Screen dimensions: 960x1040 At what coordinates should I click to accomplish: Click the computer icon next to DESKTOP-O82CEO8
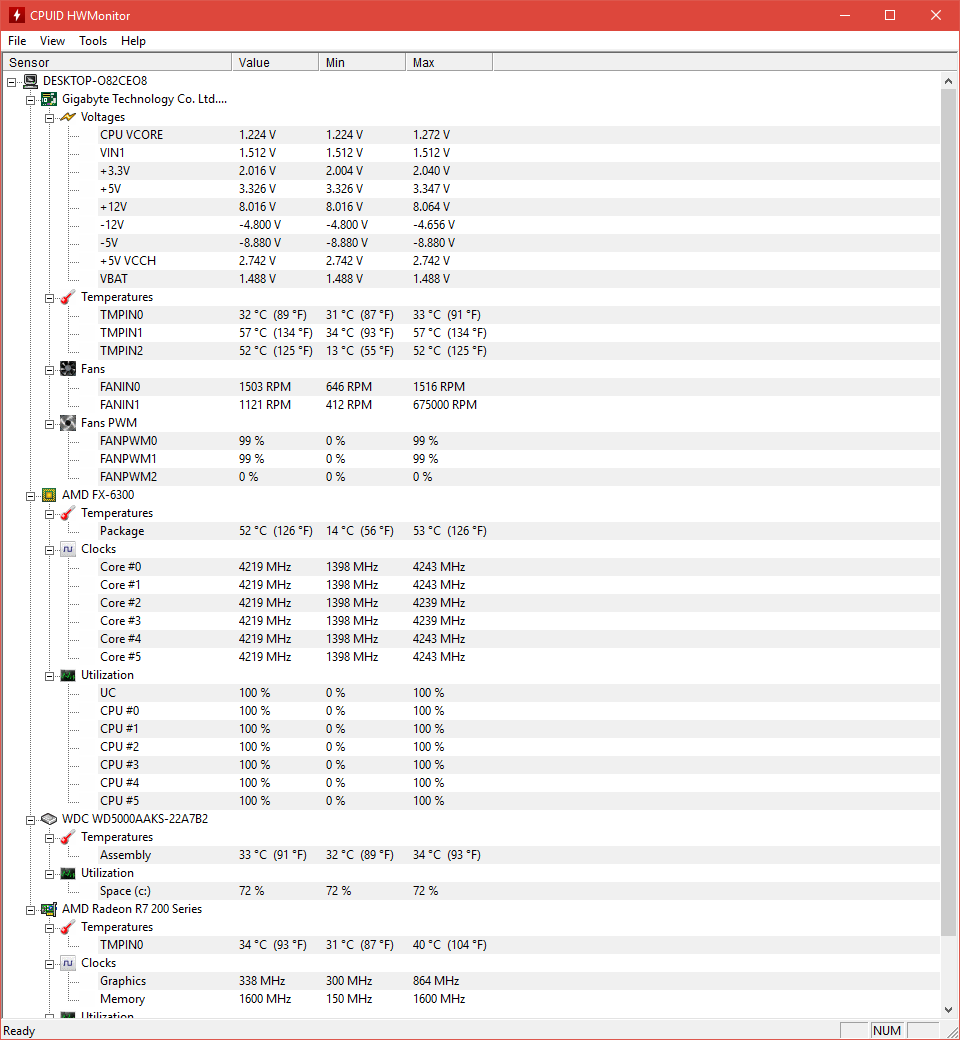click(x=31, y=81)
